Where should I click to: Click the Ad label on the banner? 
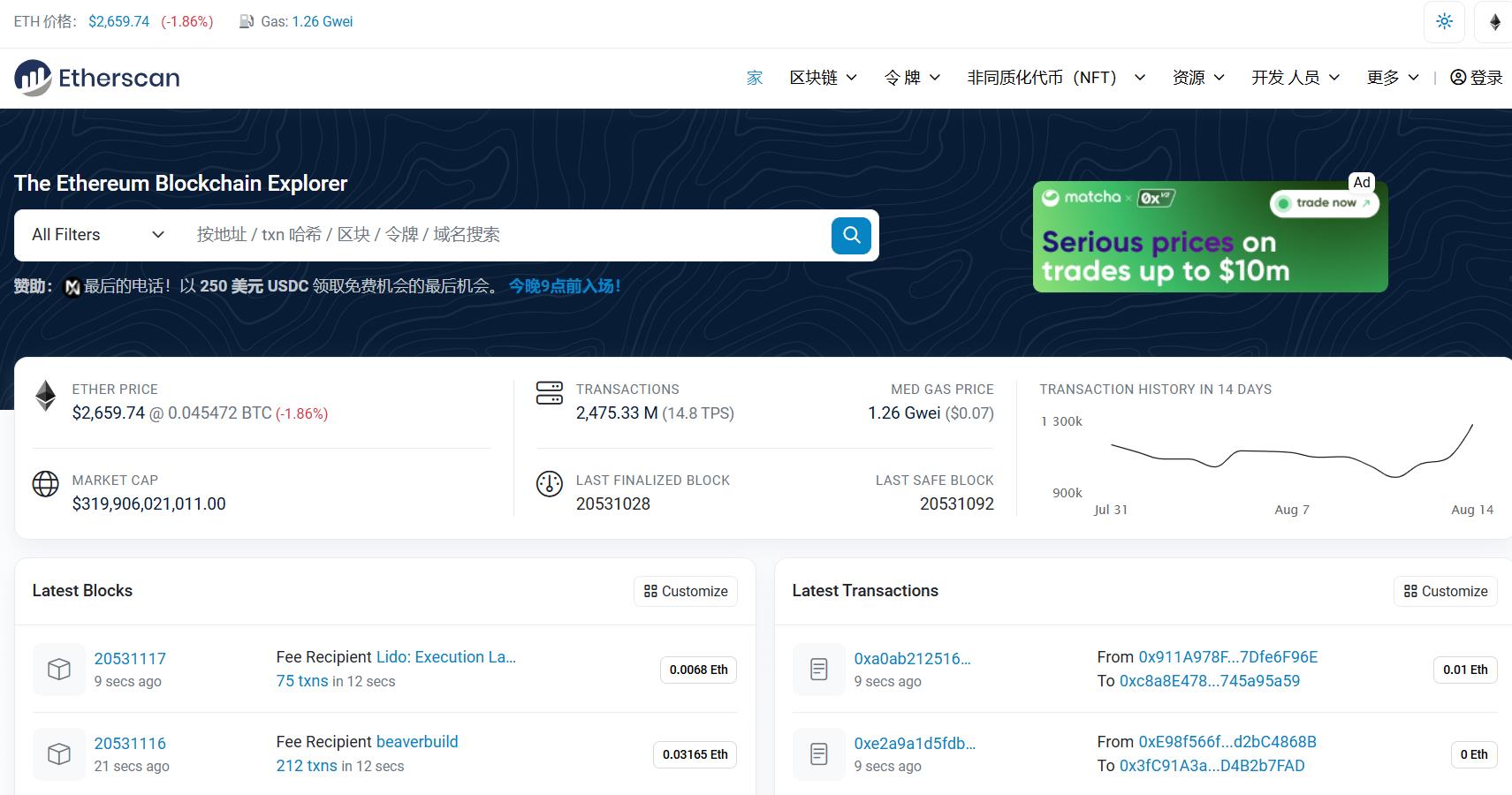[1362, 182]
